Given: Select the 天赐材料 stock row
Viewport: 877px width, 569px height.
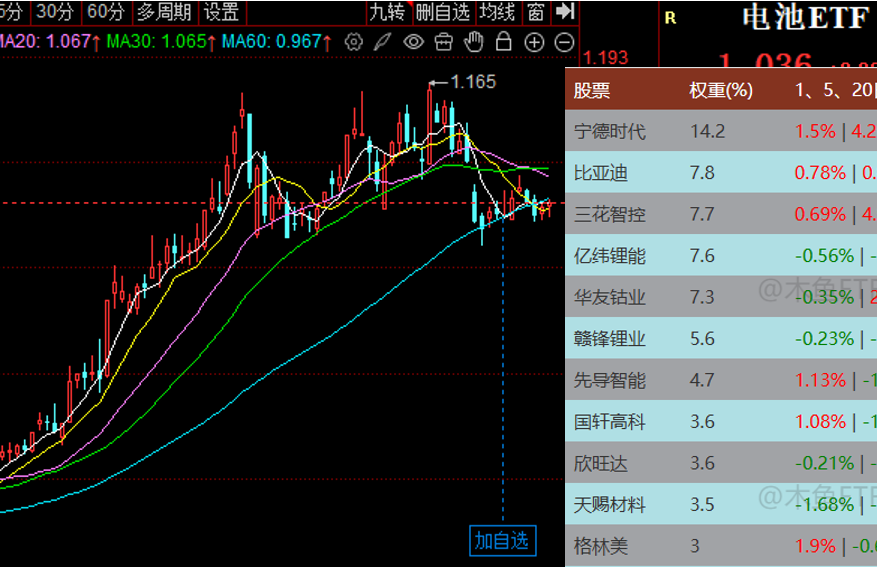Looking at the screenshot, I should coord(721,504).
